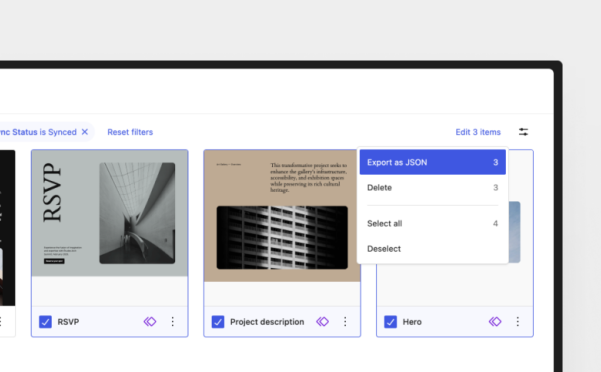
Task: Click the sync diamond icon on Project description
Action: pyautogui.click(x=322, y=321)
